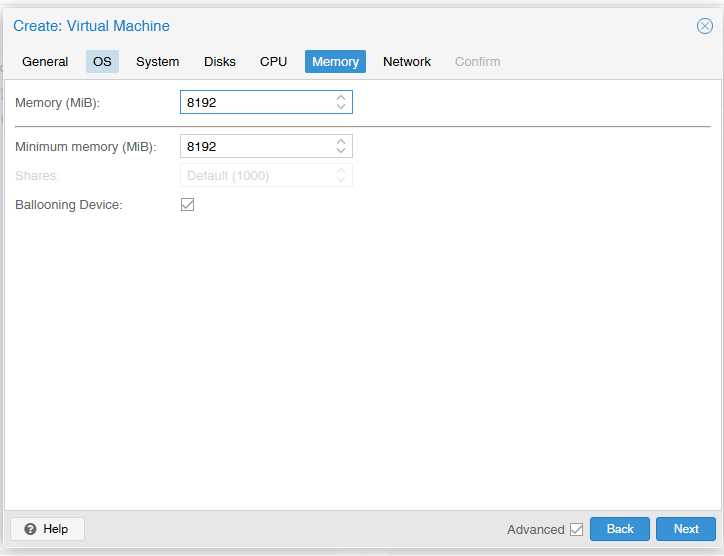Viewport: 724px width, 556px height.
Task: Switch to the Network tab
Action: pyautogui.click(x=407, y=61)
